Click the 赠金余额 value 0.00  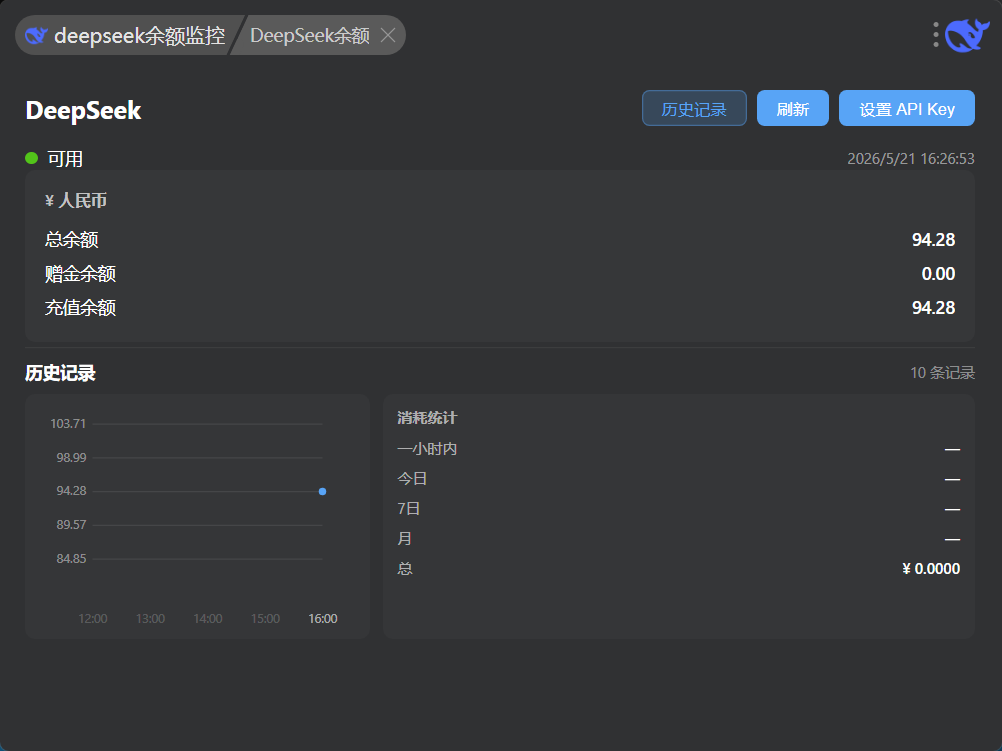pyautogui.click(x=938, y=274)
